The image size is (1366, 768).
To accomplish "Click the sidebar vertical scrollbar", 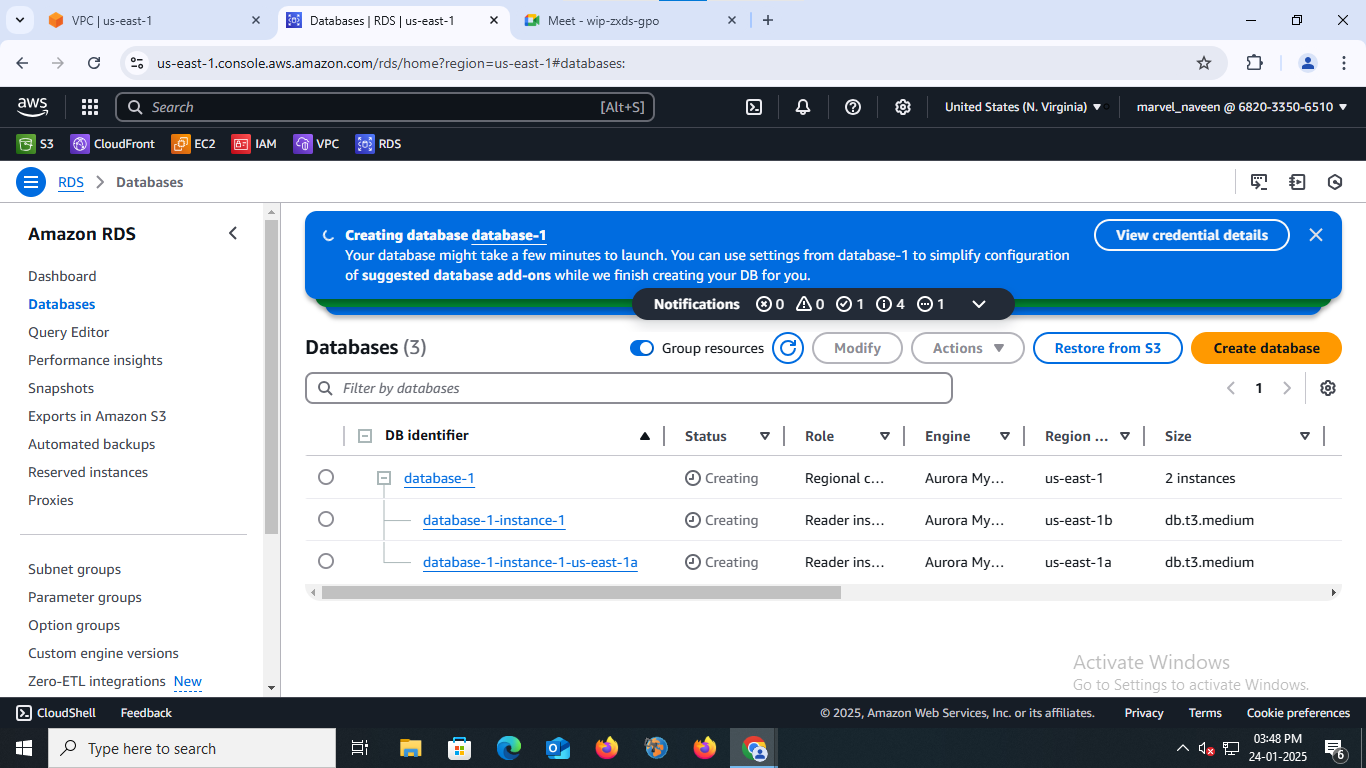I will [x=271, y=377].
